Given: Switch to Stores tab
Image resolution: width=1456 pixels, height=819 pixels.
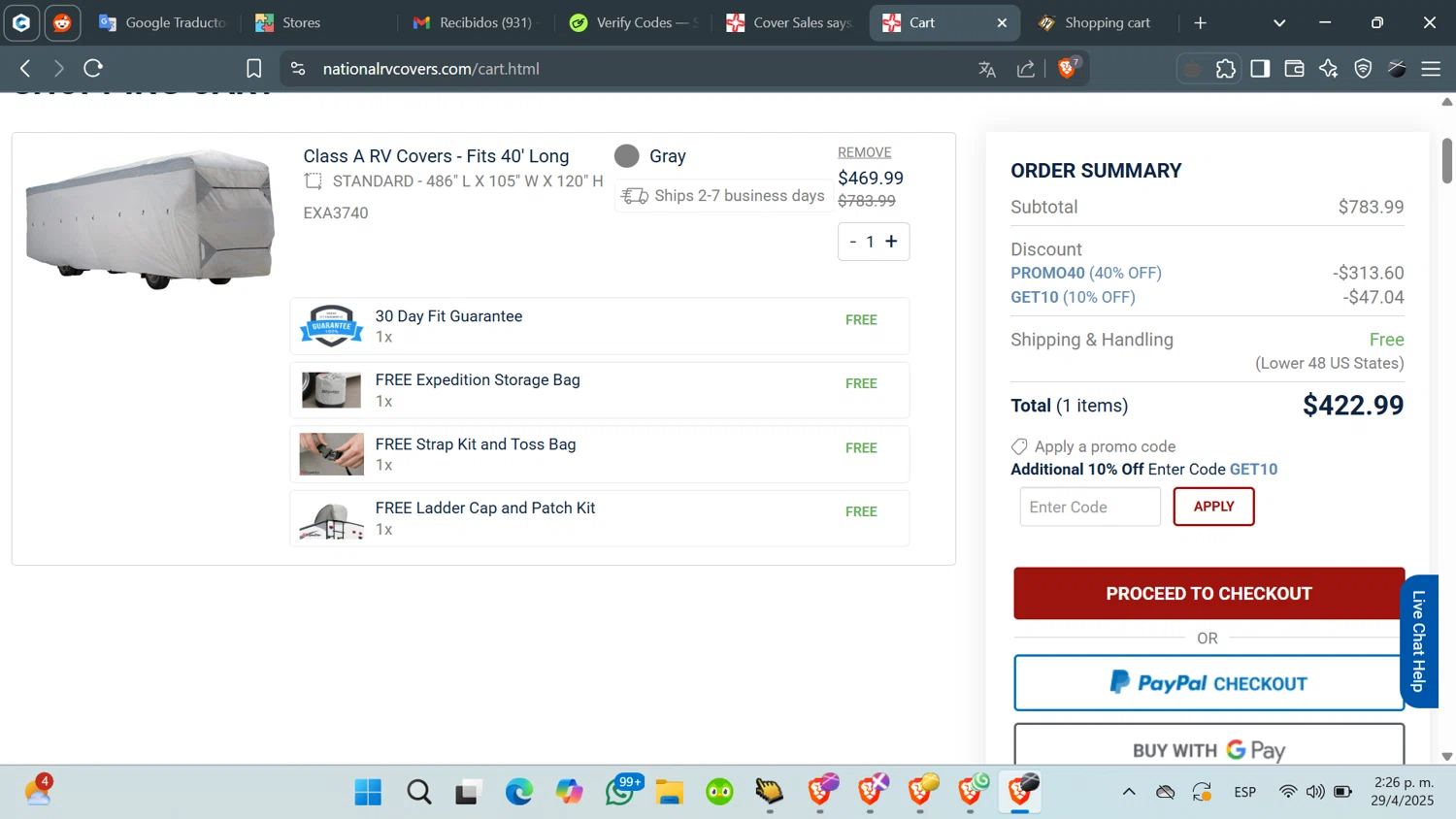Looking at the screenshot, I should coord(319,22).
